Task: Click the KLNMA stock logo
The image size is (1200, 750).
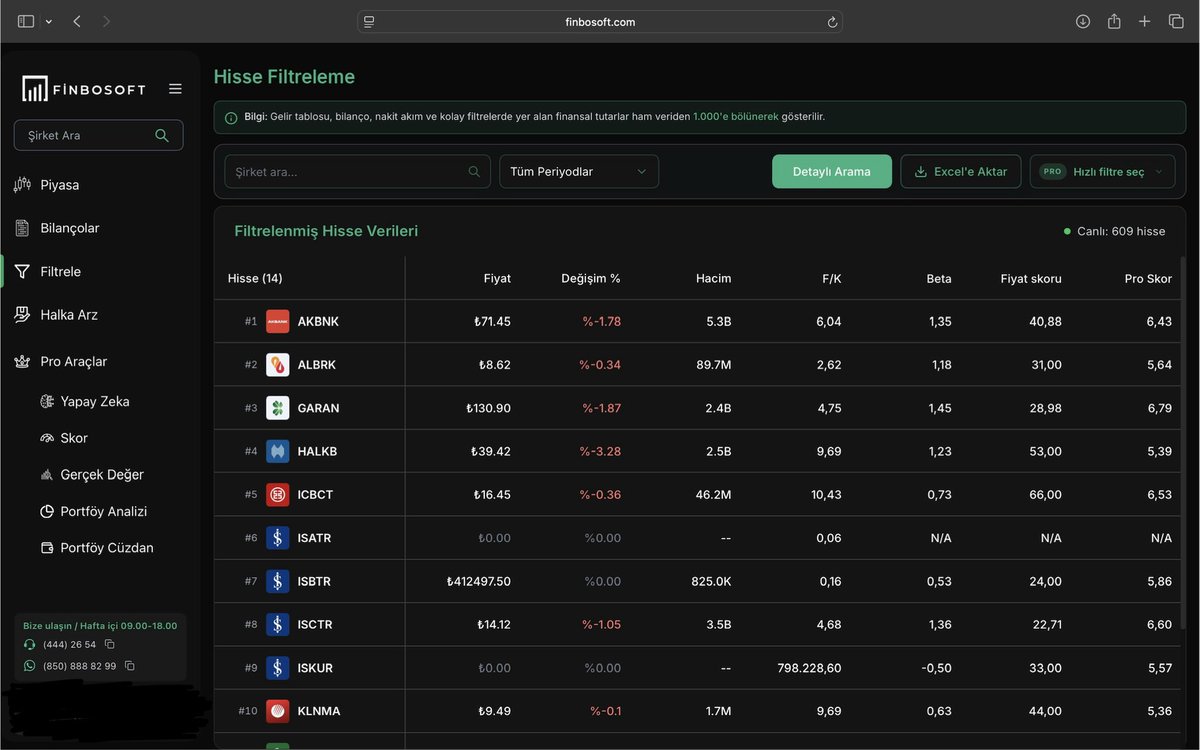Action: (278, 711)
